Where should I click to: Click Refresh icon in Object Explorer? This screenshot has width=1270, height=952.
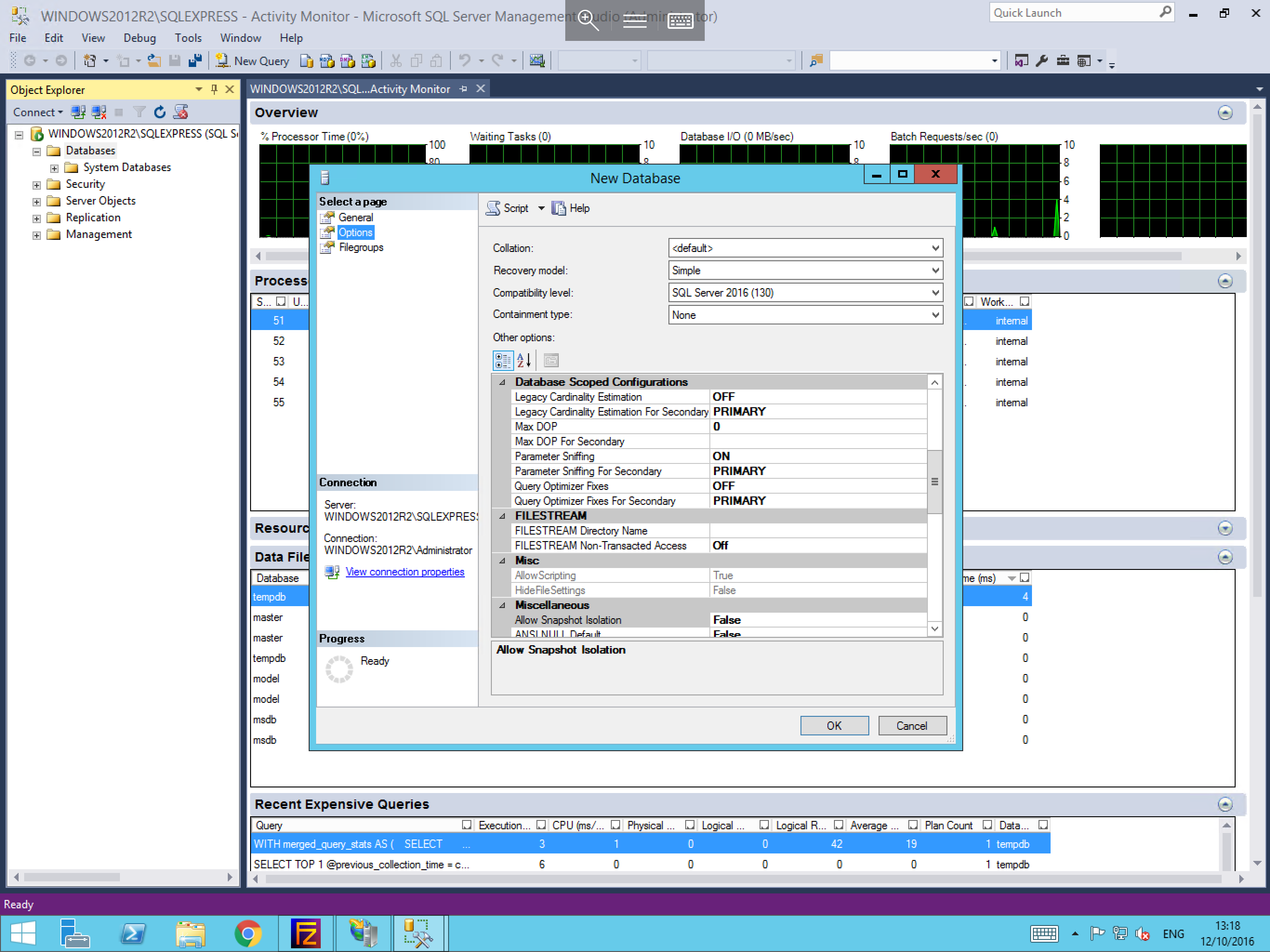pyautogui.click(x=159, y=112)
